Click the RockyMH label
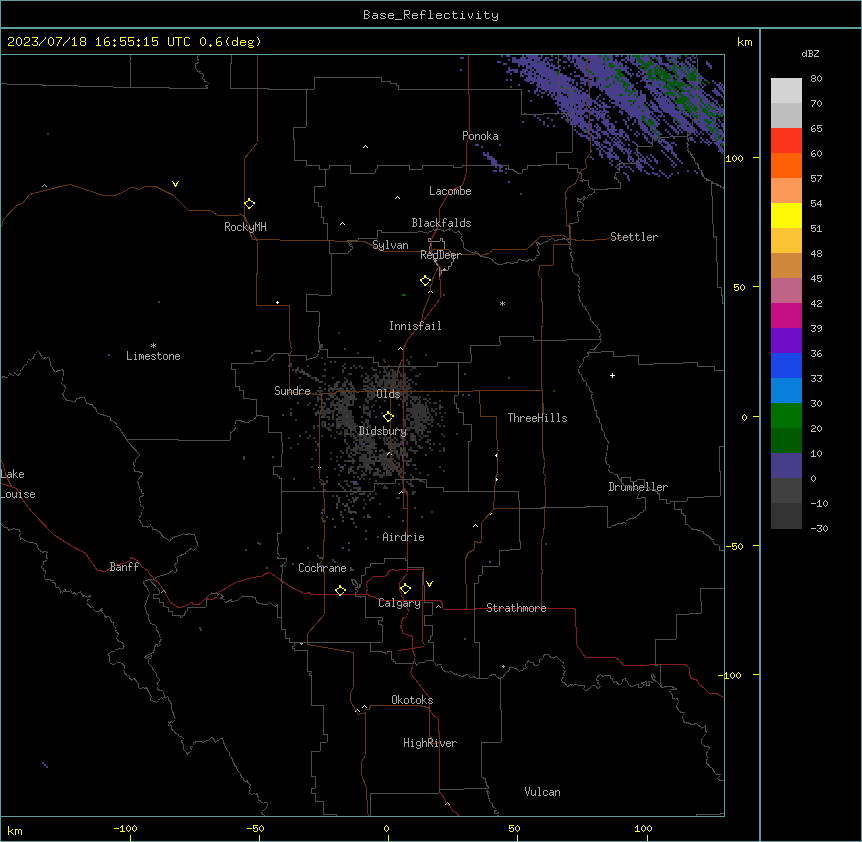 click(x=245, y=227)
